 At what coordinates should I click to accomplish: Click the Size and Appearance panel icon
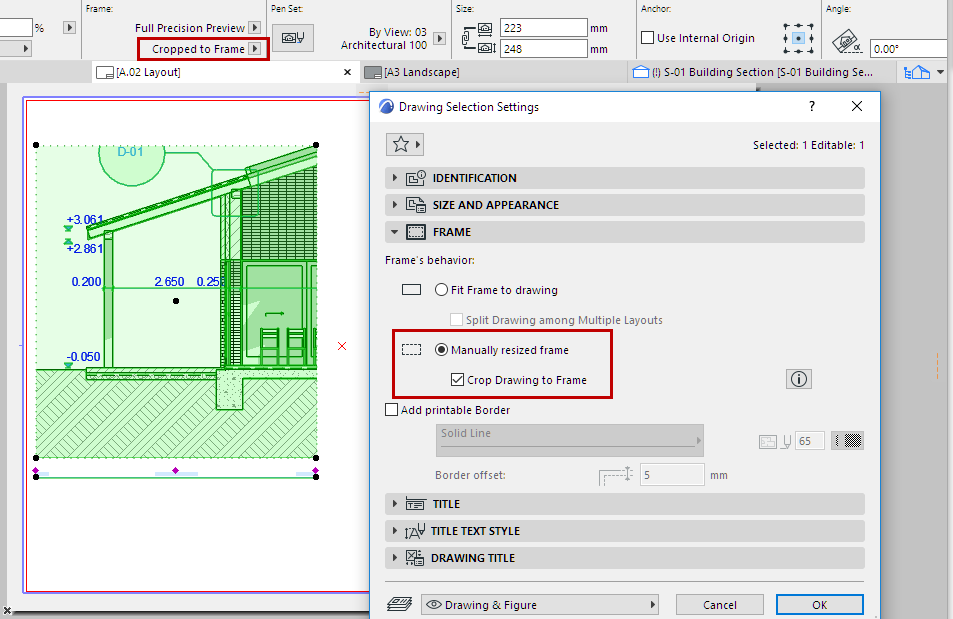(416, 205)
